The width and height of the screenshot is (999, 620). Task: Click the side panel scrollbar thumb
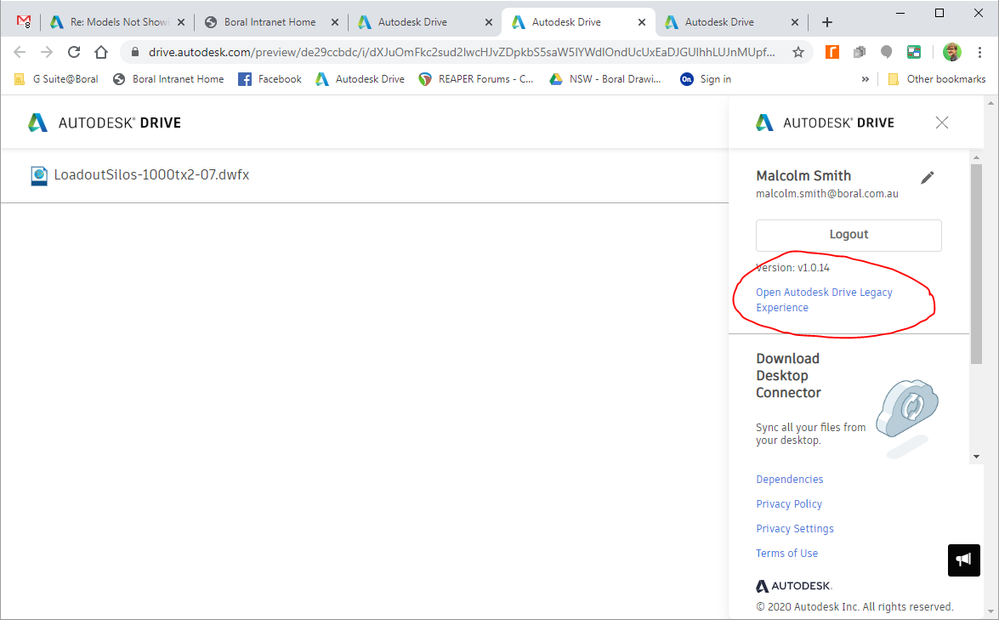976,264
